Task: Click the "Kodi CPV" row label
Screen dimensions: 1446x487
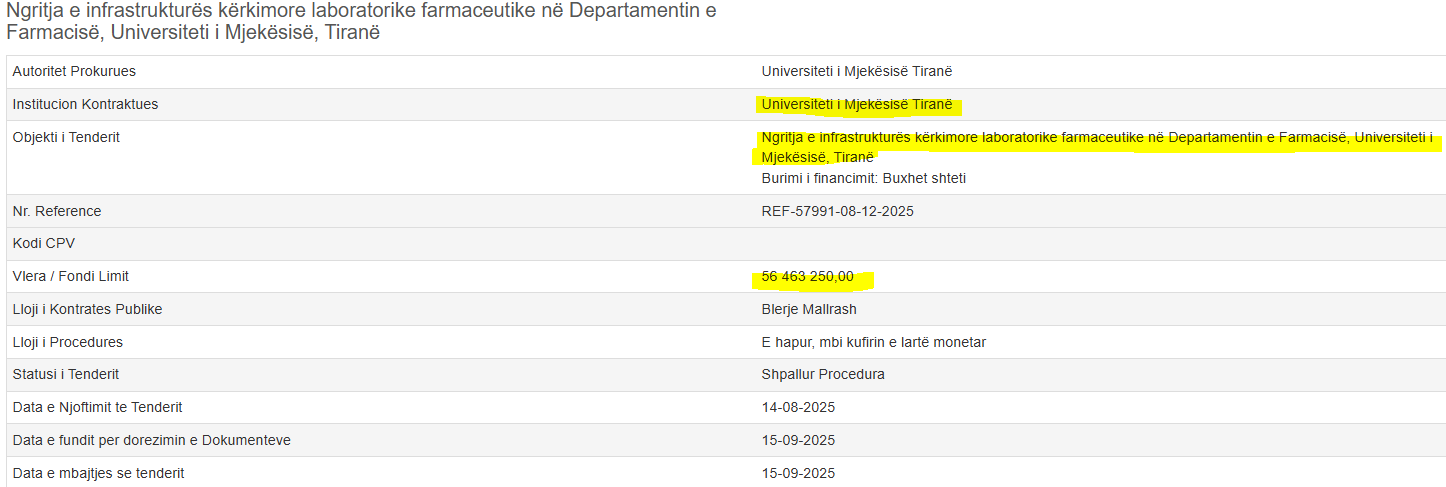Action: pyautogui.click(x=44, y=243)
